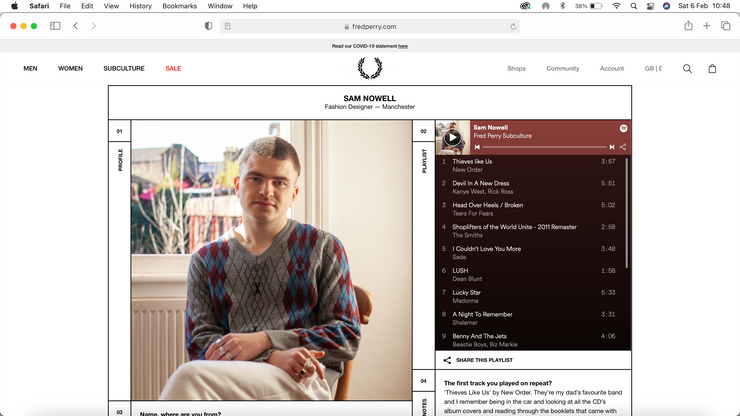This screenshot has height=416, width=740.
Task: Open Control Center menu bar icon
Action: tap(650, 6)
